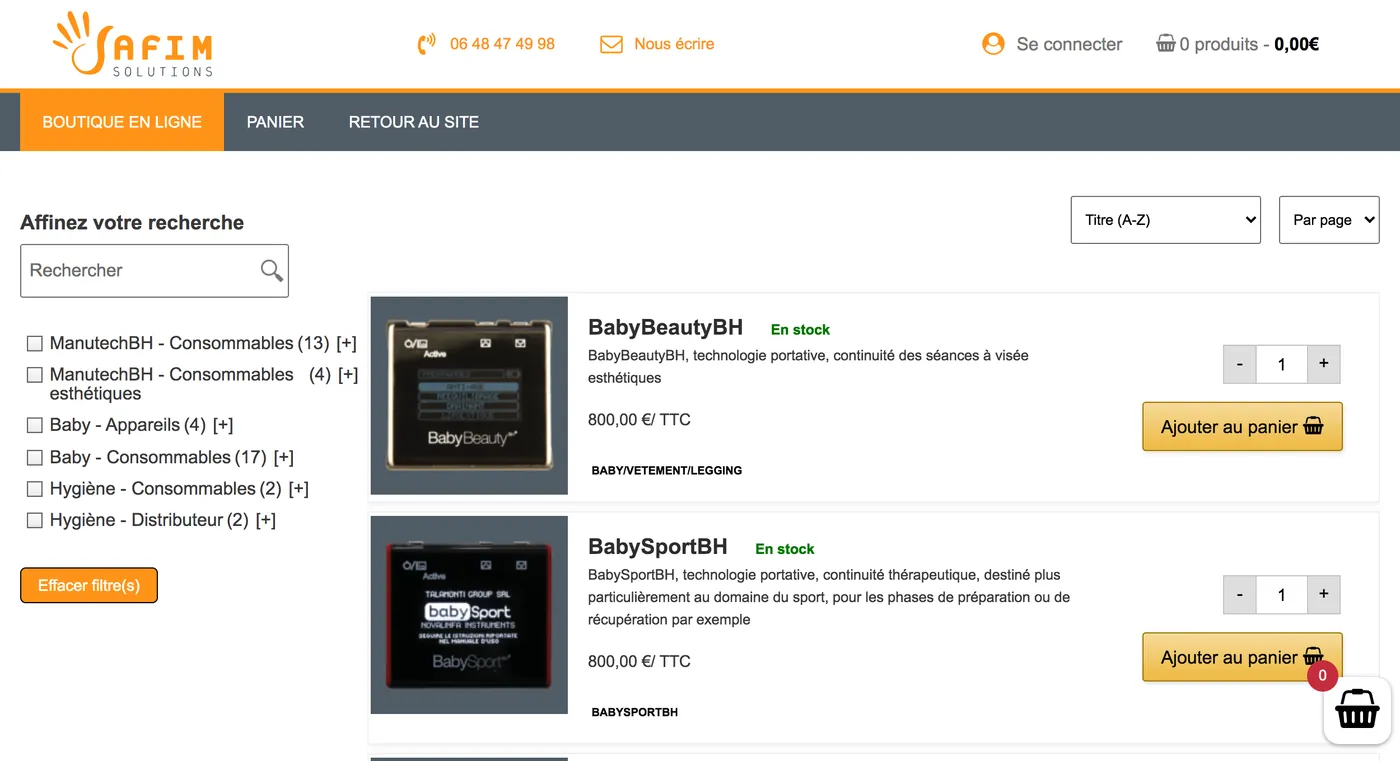Open the BabySportBH product title
1400x761 pixels.
tap(657, 547)
